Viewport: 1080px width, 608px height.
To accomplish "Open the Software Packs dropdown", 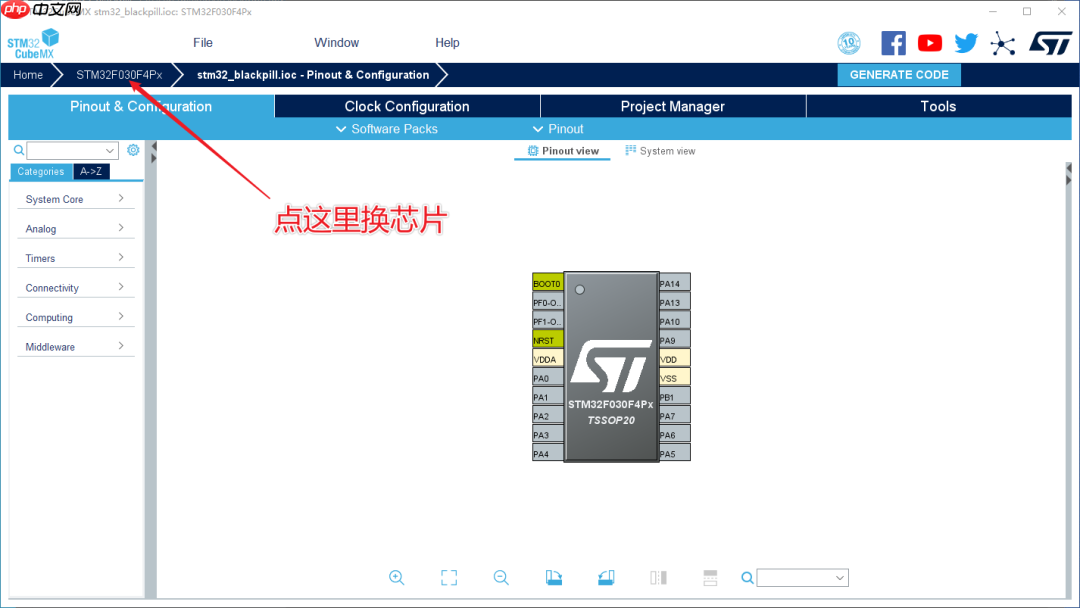I will pos(388,128).
